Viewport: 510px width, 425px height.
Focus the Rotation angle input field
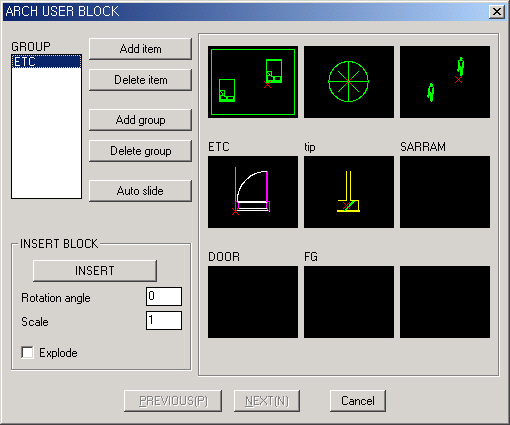164,296
